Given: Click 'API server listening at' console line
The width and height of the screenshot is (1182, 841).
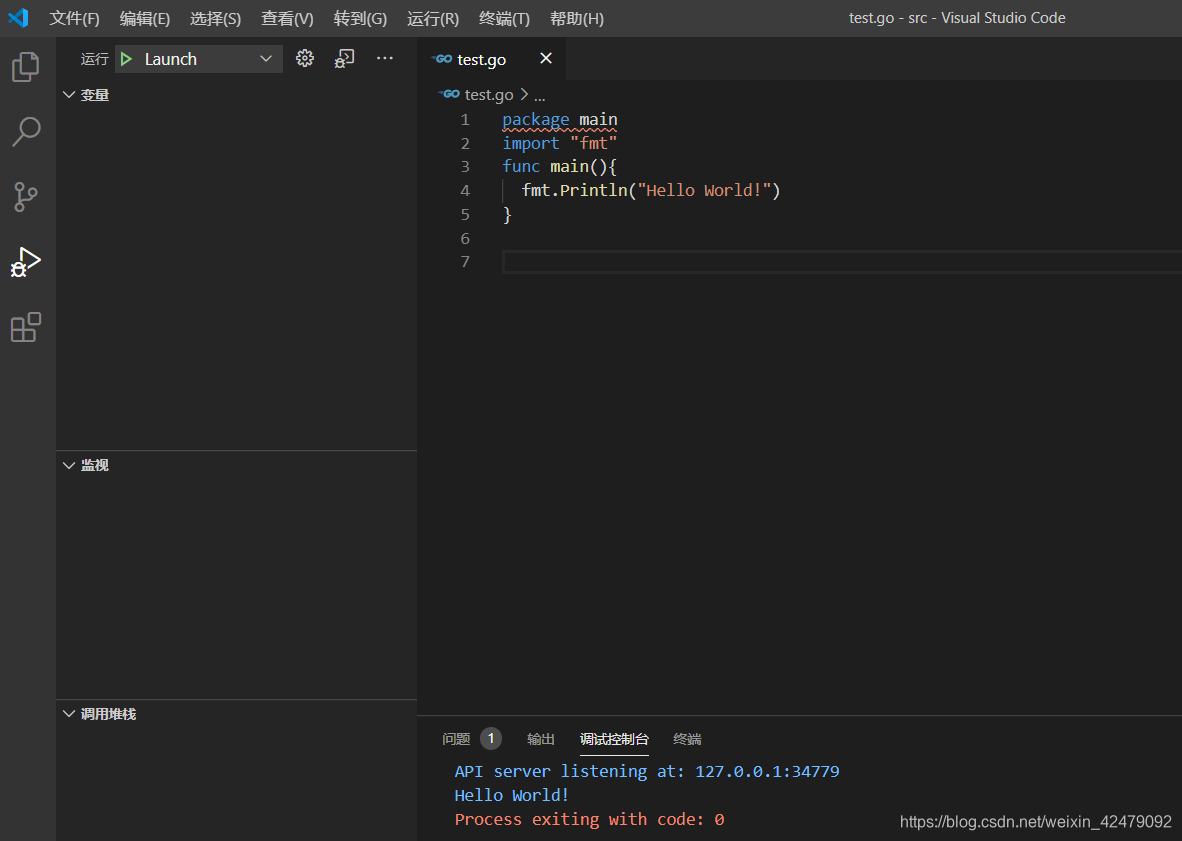Looking at the screenshot, I should (x=647, y=772).
